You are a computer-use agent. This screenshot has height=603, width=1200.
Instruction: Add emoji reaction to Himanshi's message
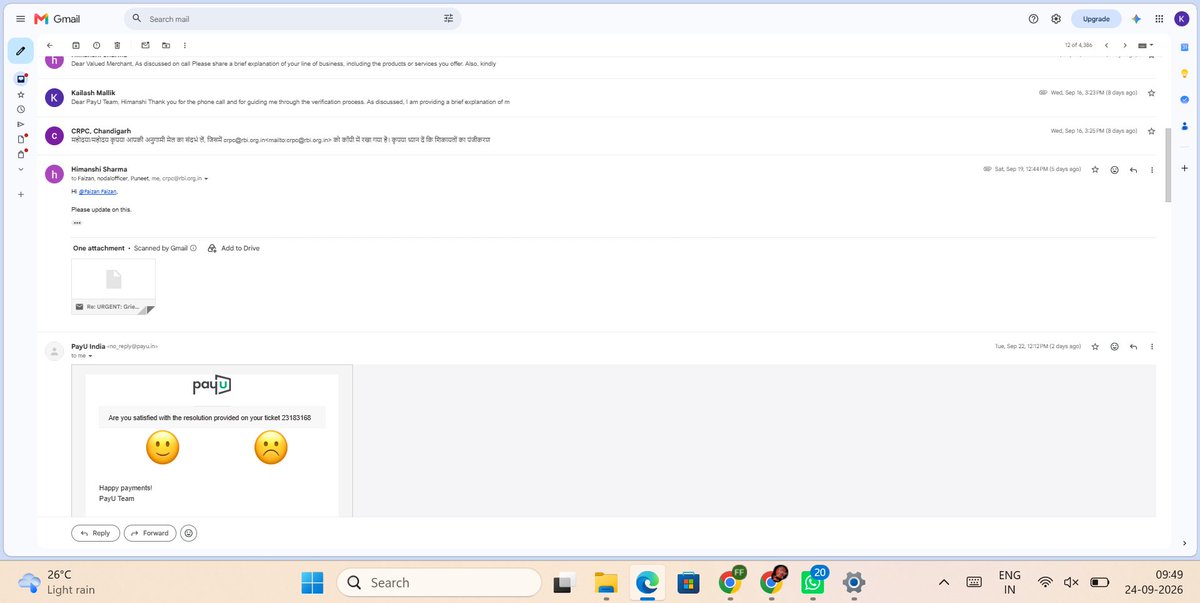tap(1114, 170)
